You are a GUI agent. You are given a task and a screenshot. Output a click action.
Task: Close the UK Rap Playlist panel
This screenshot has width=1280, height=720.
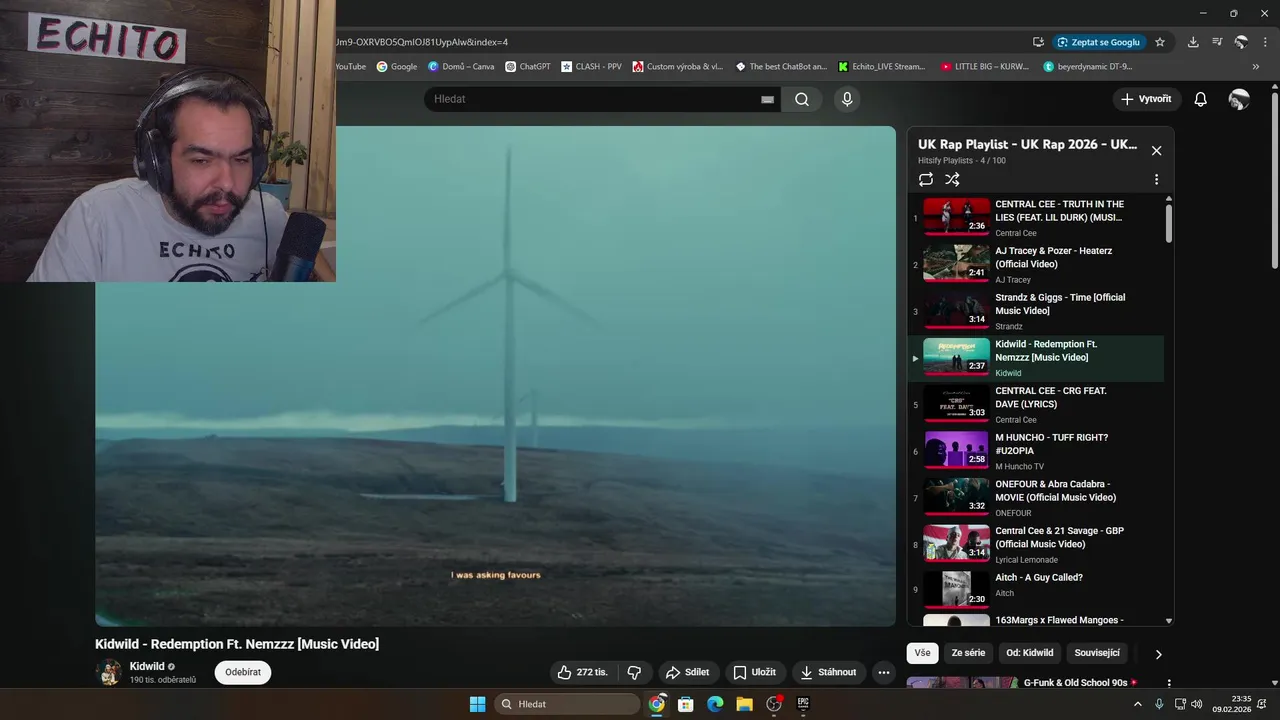coord(1156,151)
